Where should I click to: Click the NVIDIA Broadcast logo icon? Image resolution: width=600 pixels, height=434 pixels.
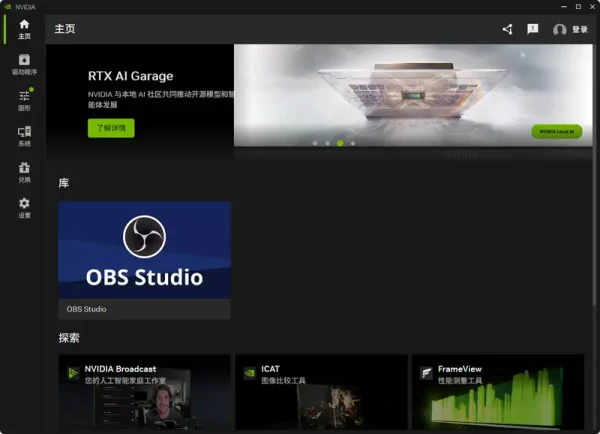point(73,373)
